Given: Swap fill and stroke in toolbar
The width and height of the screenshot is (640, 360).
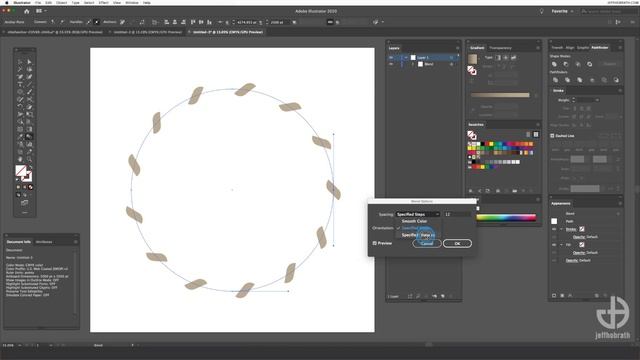Looking at the screenshot, I should tap(31, 168).
